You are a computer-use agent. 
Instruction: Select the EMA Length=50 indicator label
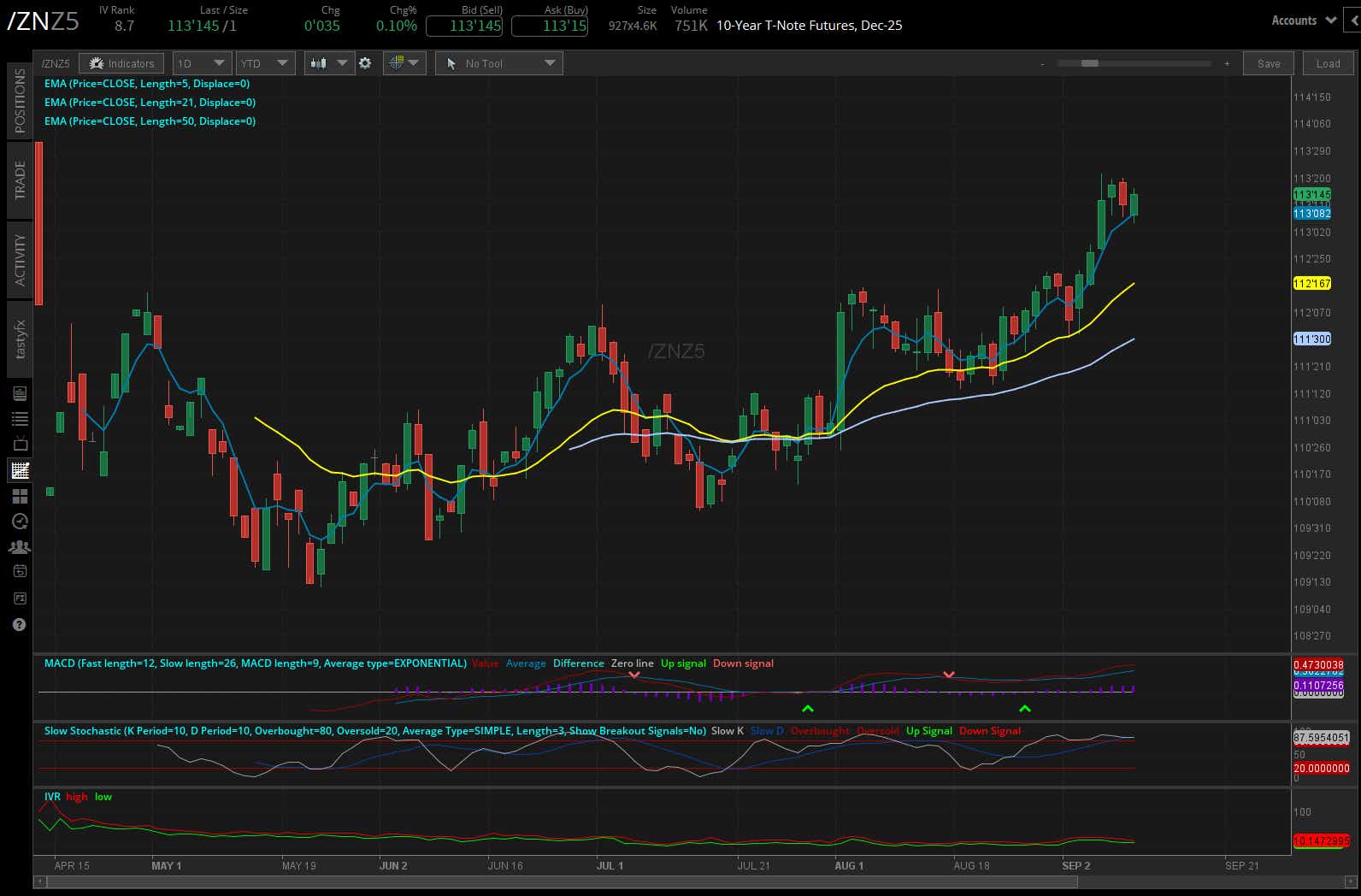[150, 121]
